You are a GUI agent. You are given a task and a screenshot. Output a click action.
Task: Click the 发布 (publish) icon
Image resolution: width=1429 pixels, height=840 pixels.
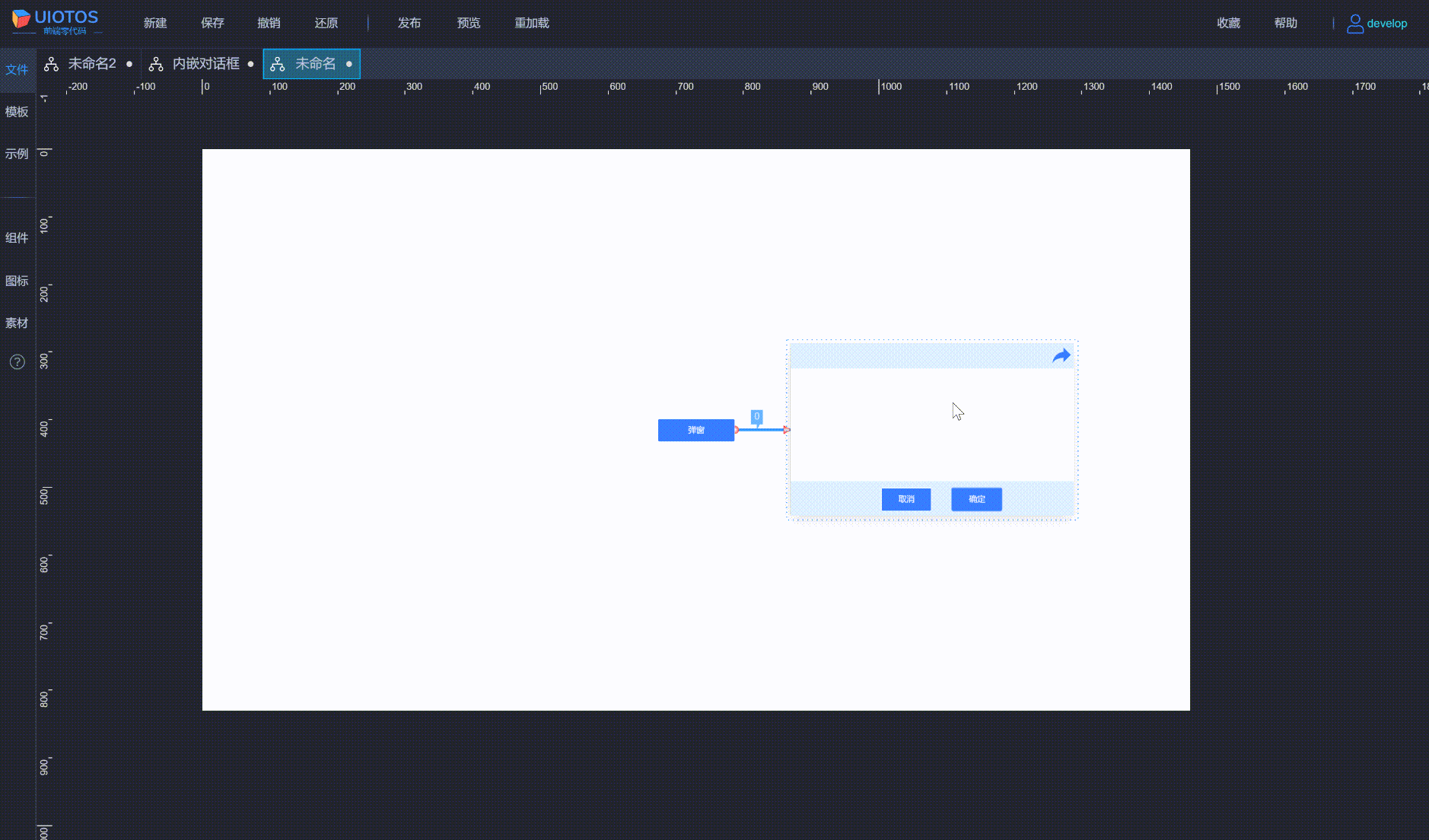[409, 23]
